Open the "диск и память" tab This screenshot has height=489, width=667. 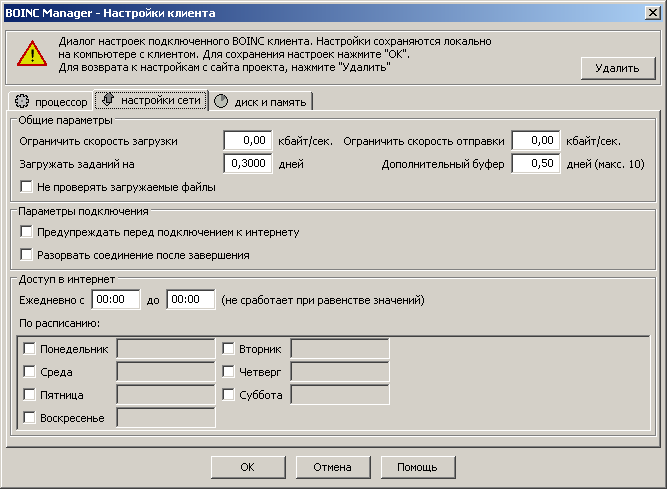click(262, 101)
